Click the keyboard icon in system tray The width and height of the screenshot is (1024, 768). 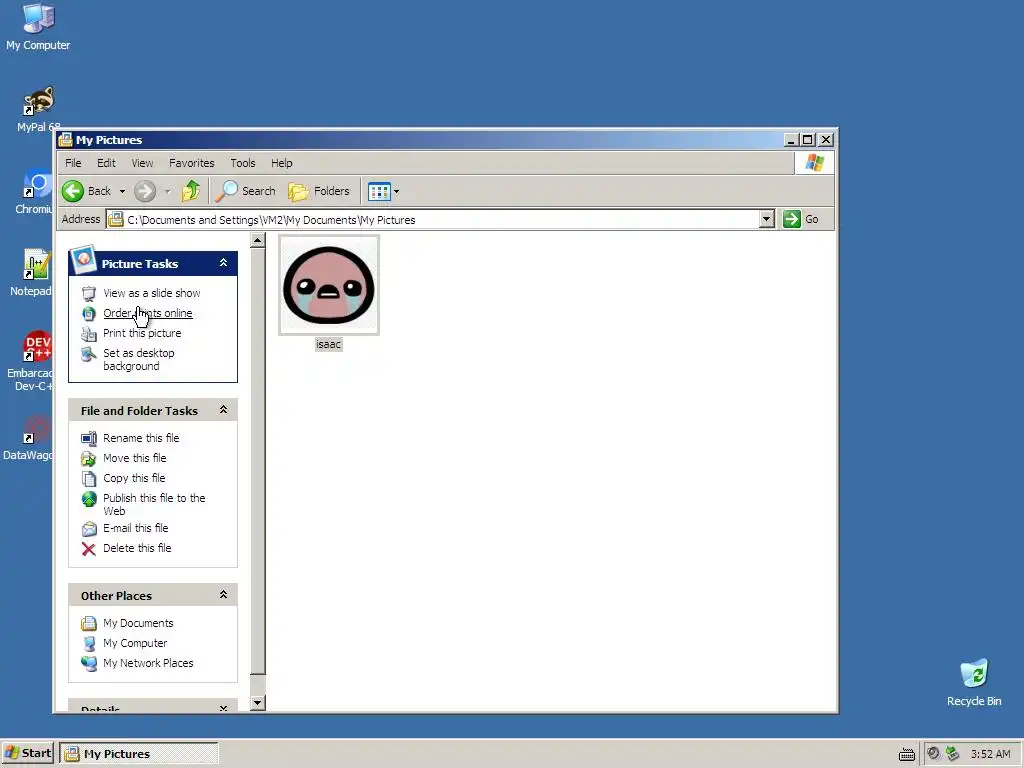(x=906, y=754)
